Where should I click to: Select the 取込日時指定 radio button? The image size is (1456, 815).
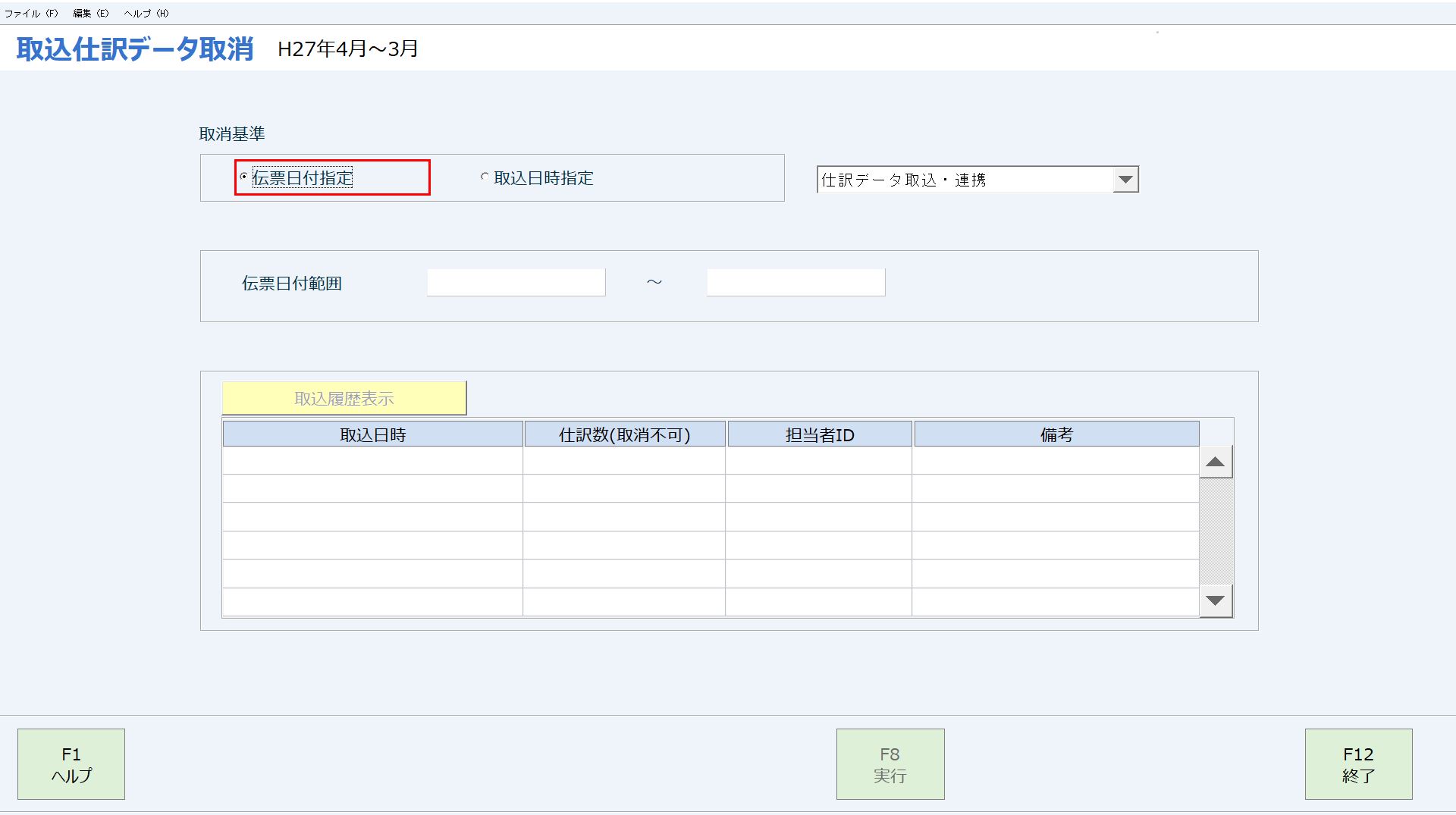483,177
